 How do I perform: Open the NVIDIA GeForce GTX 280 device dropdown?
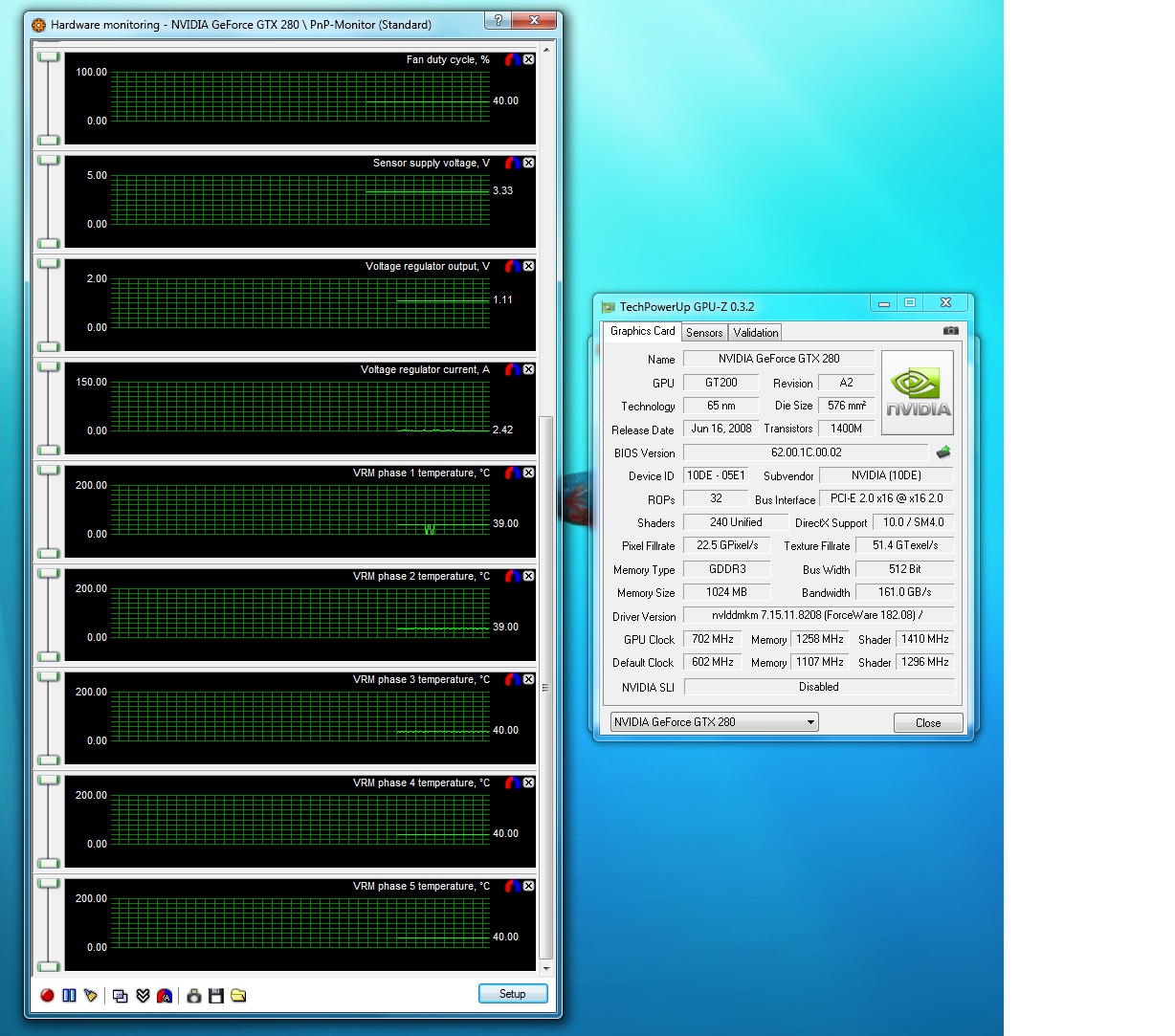pyautogui.click(x=714, y=722)
